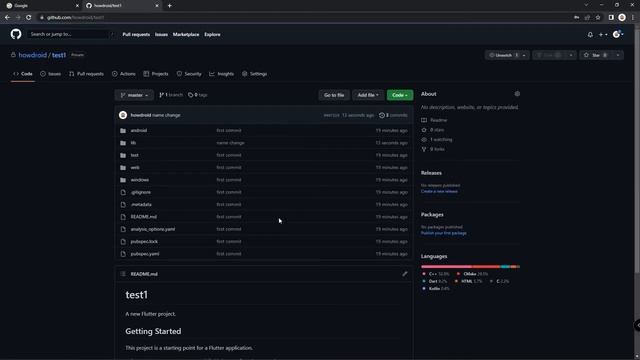
Task: Expand the Star lists dropdown arrow
Action: [x=618, y=55]
